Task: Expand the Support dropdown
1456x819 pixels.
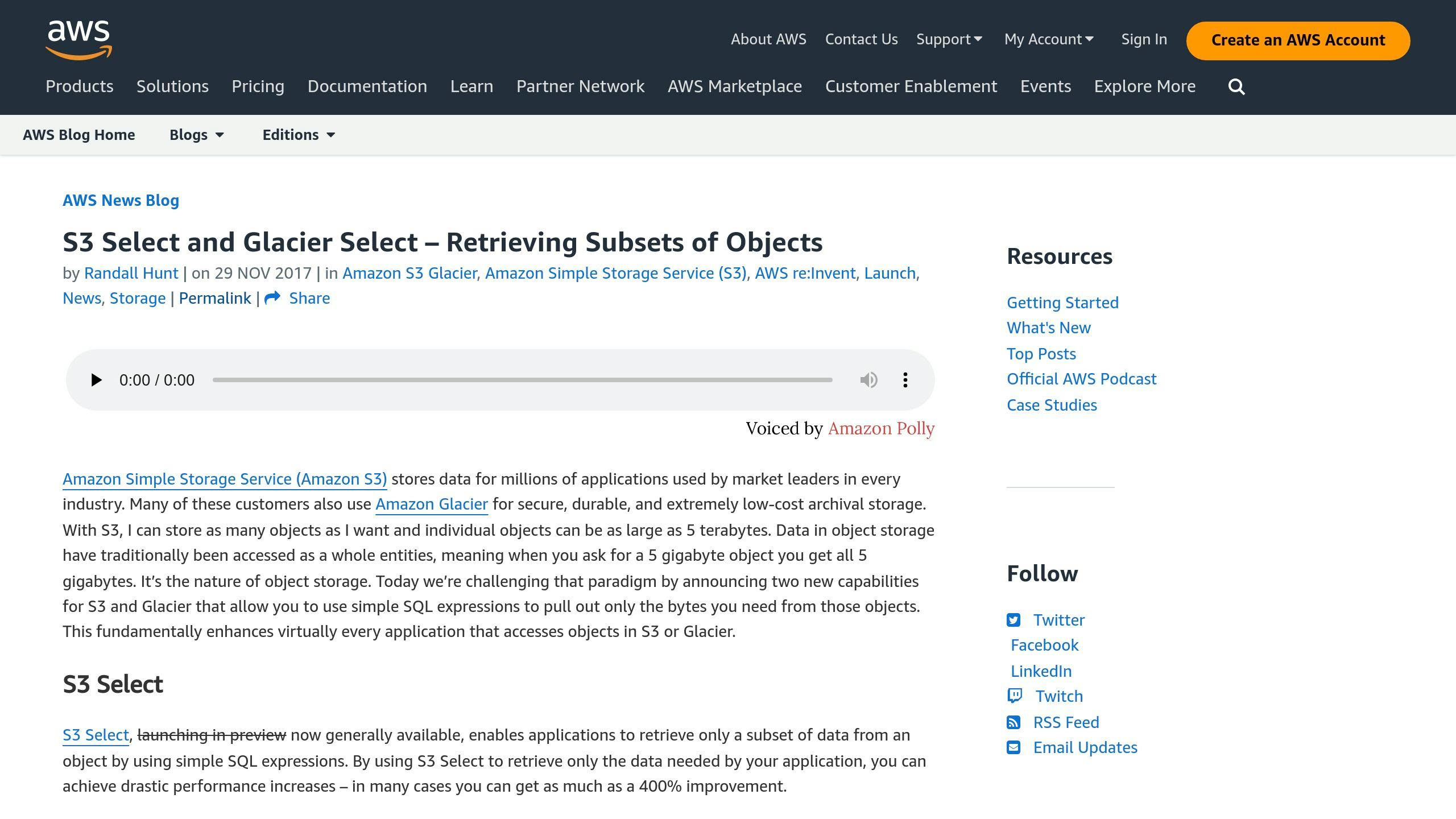Action: pyautogui.click(x=949, y=39)
